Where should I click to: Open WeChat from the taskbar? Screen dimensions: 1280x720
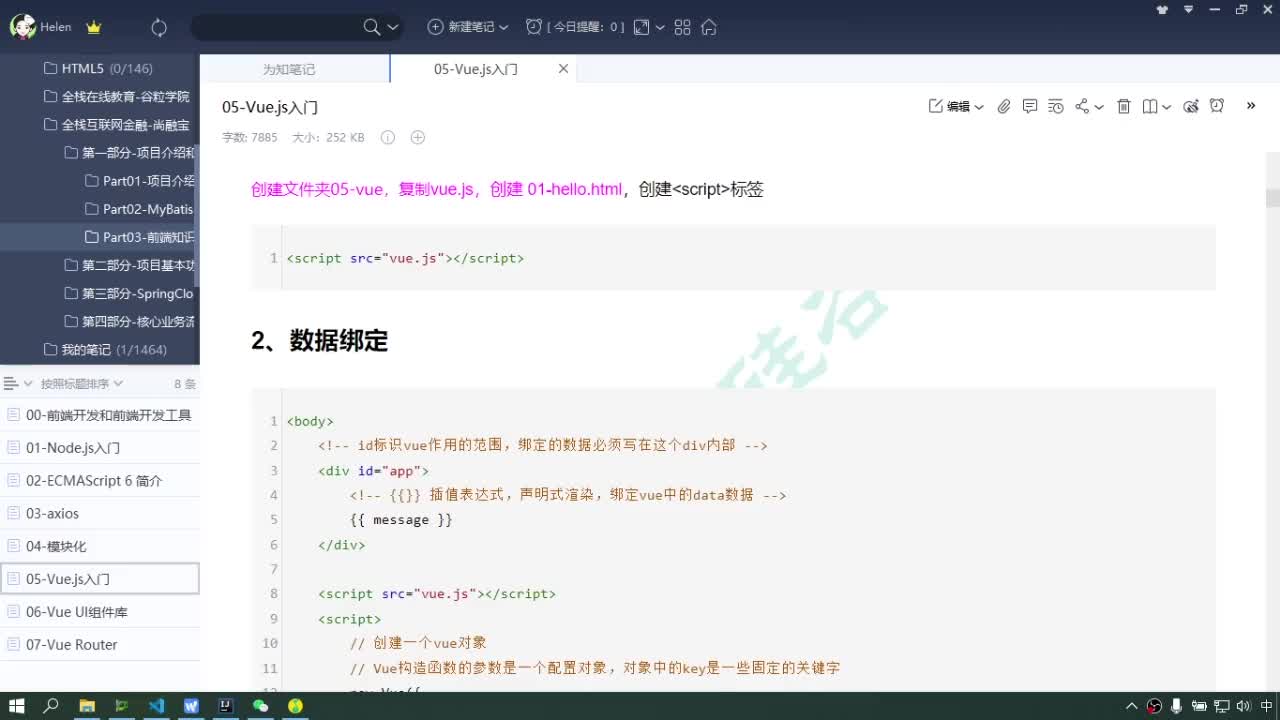(x=261, y=706)
